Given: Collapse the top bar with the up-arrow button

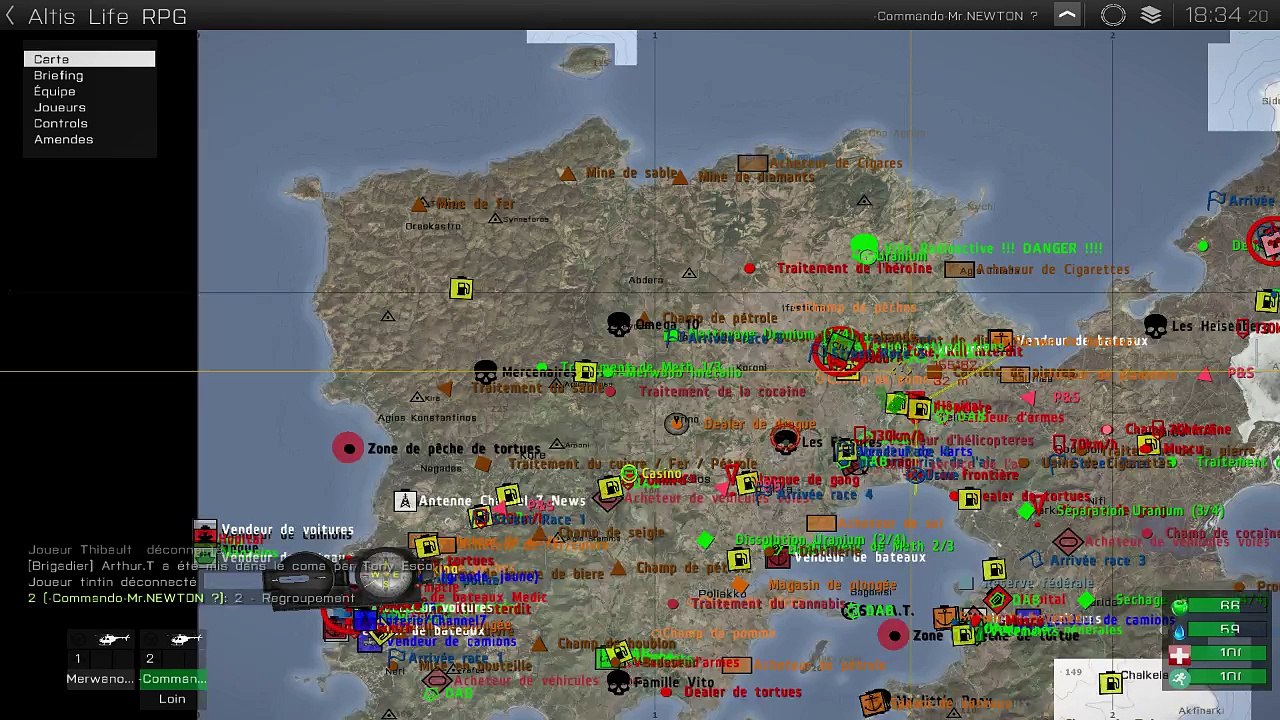Looking at the screenshot, I should (x=1068, y=15).
